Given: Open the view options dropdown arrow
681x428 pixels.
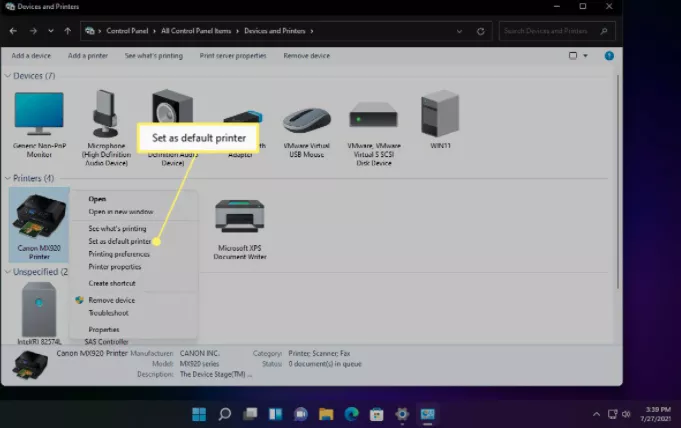Looking at the screenshot, I should point(585,56).
